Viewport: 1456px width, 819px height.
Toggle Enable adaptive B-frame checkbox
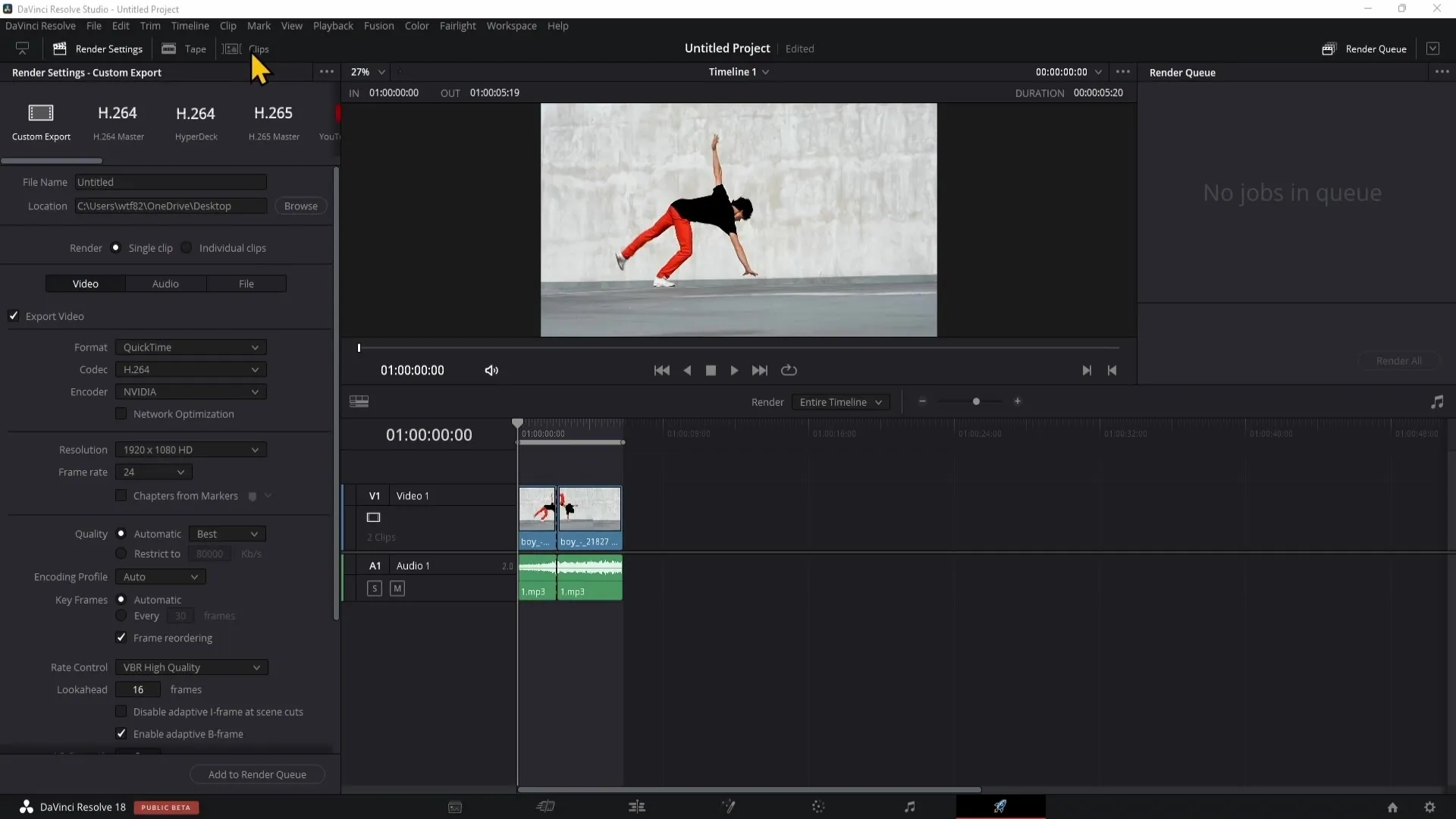coord(121,734)
